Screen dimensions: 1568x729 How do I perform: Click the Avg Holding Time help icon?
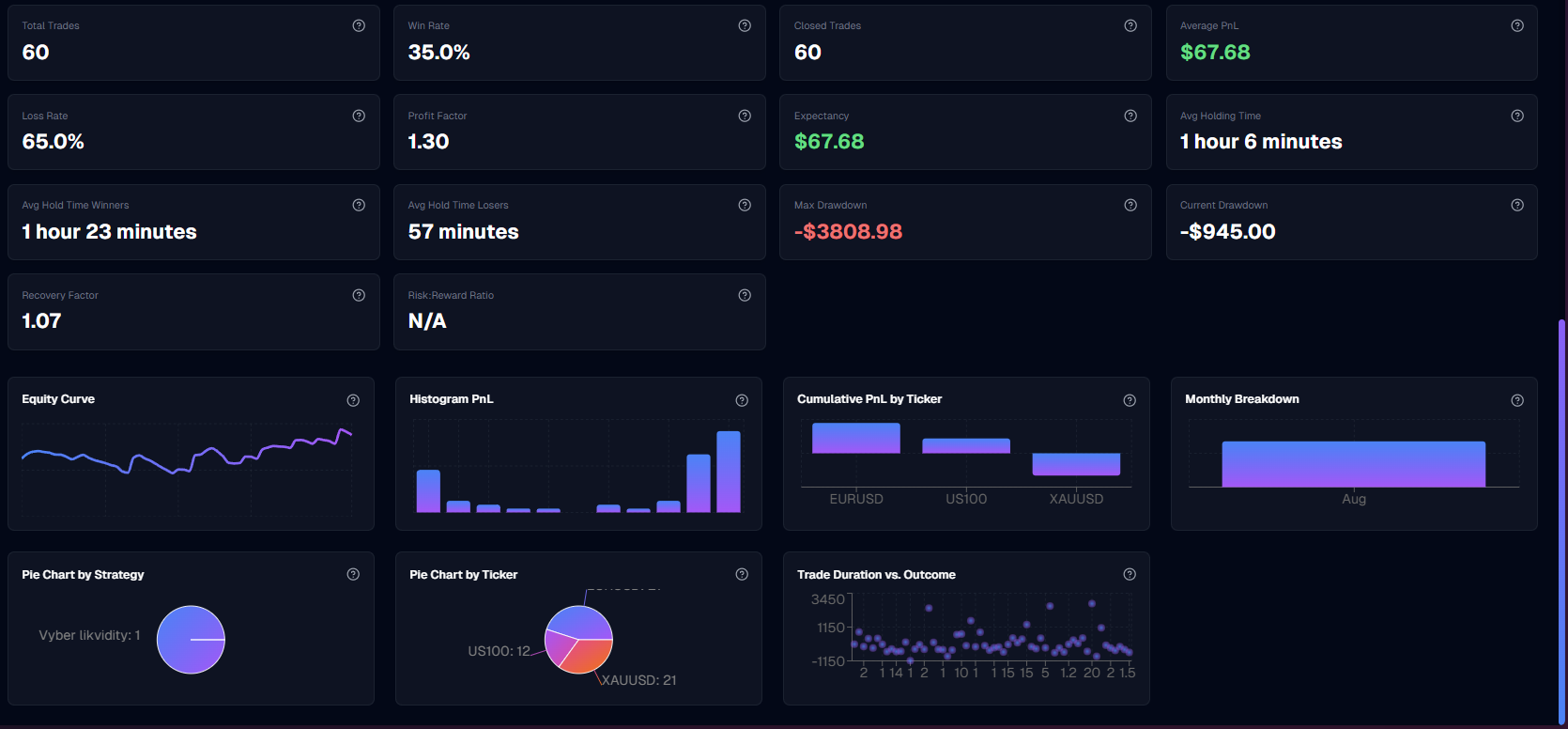click(1517, 116)
